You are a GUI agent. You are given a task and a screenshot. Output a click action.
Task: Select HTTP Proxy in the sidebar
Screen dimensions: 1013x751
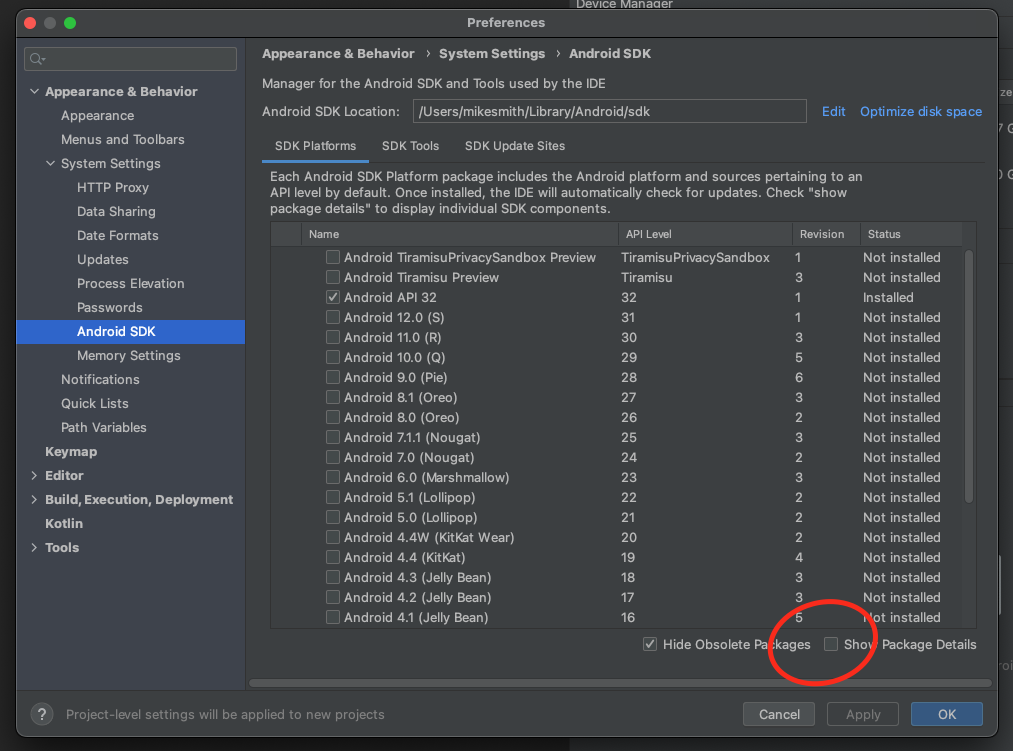pyautogui.click(x=113, y=187)
